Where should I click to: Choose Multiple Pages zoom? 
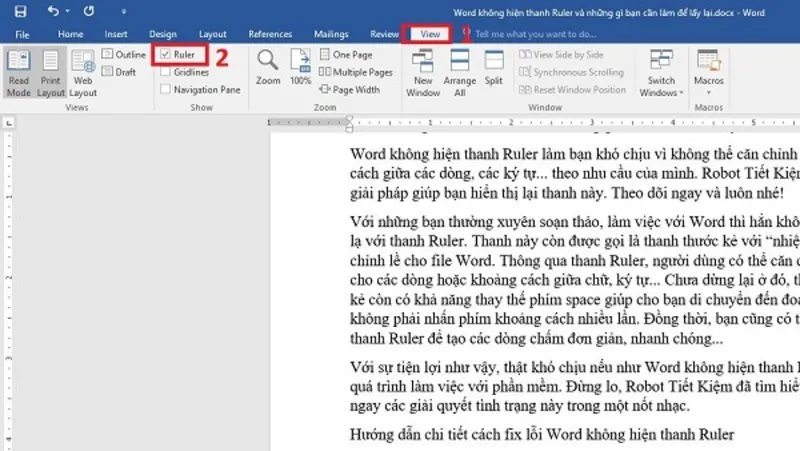[356, 72]
